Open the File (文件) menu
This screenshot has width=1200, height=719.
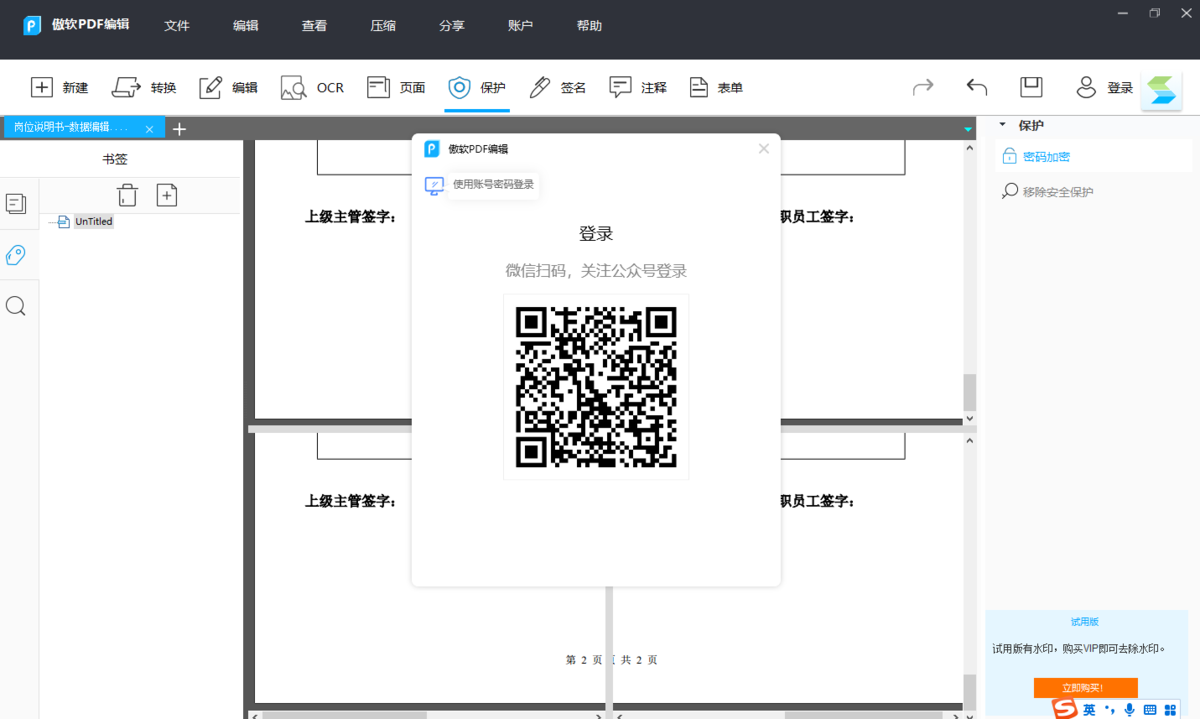tap(177, 26)
